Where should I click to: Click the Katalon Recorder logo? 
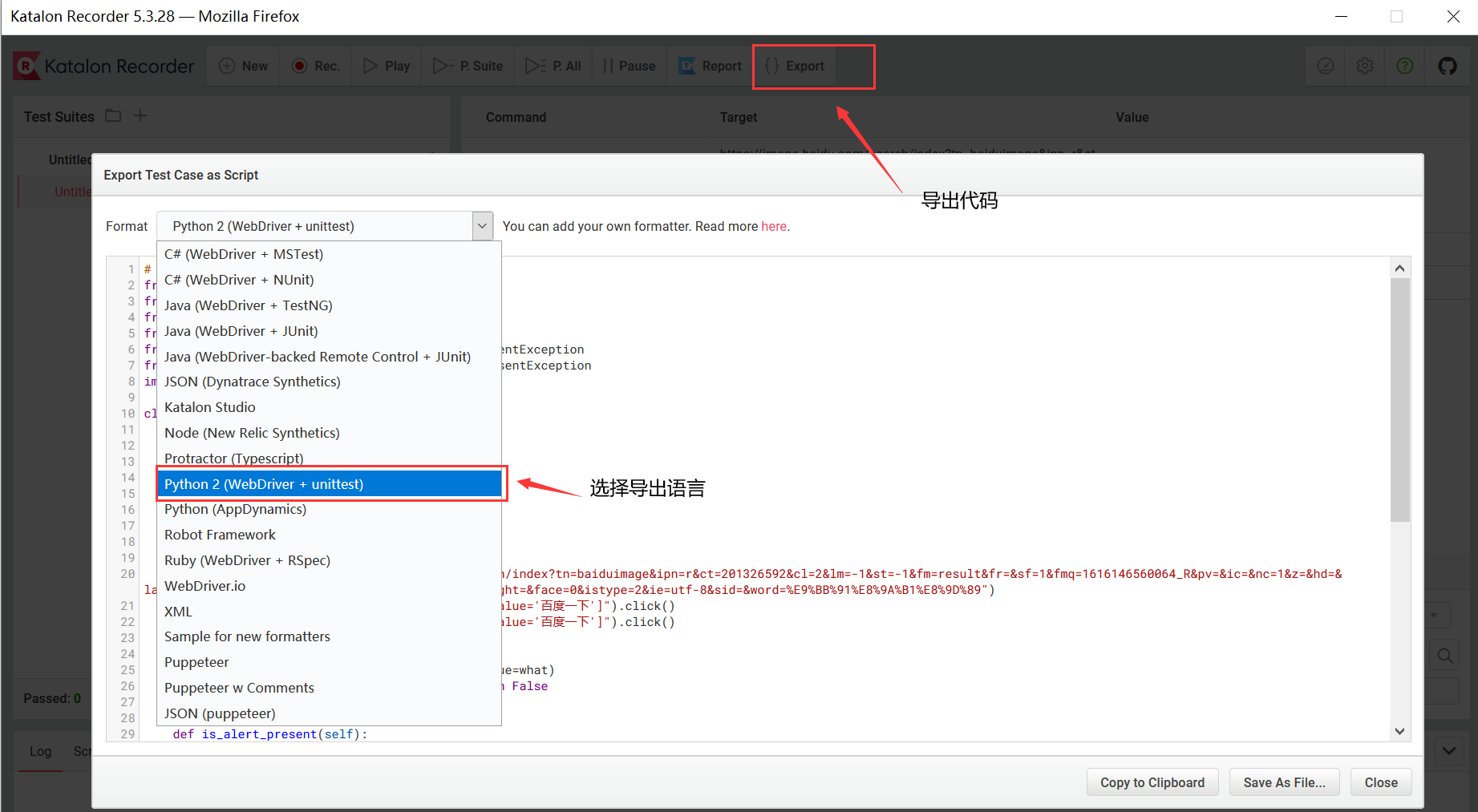click(104, 66)
